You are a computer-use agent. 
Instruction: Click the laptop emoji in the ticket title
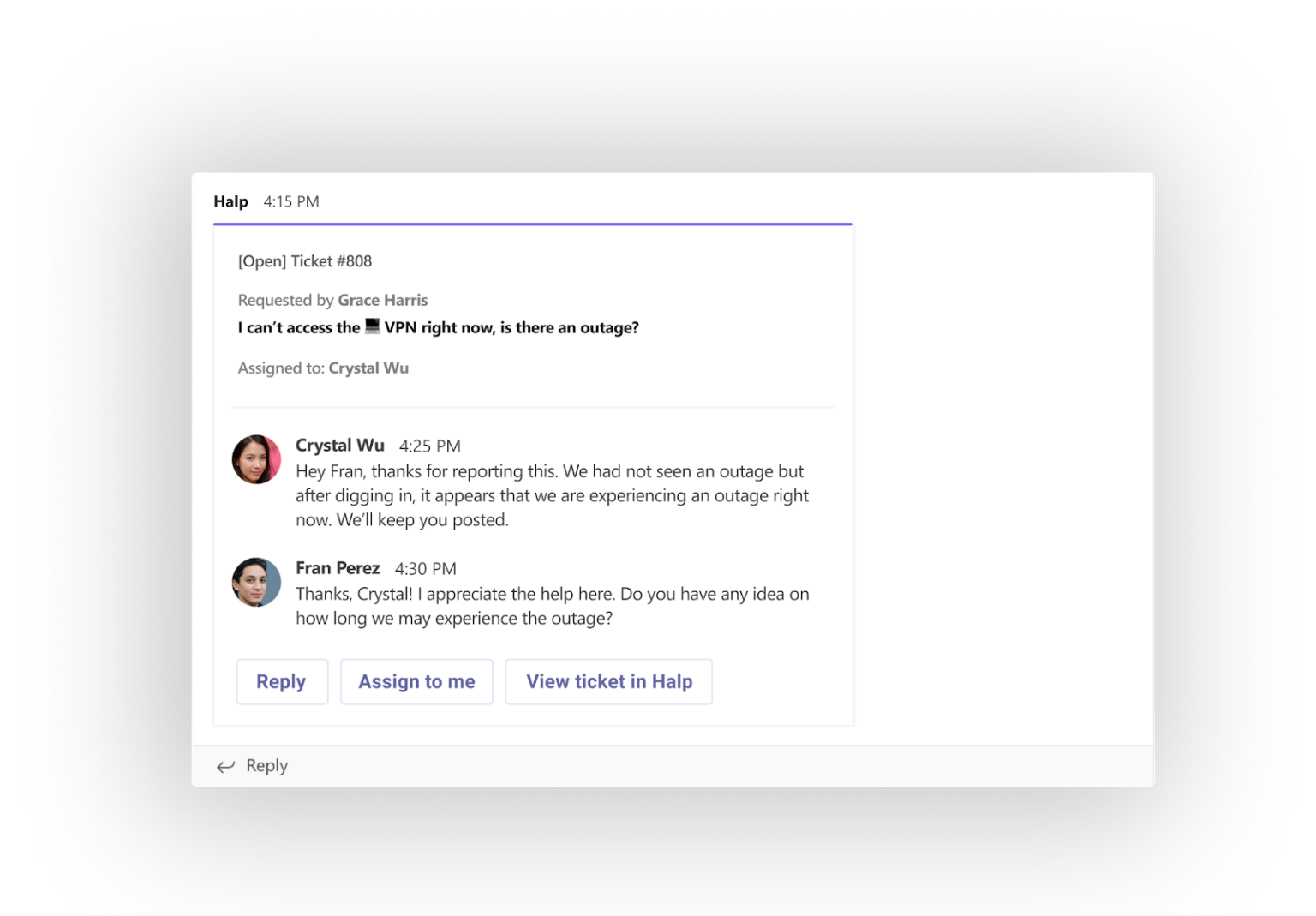coord(371,326)
